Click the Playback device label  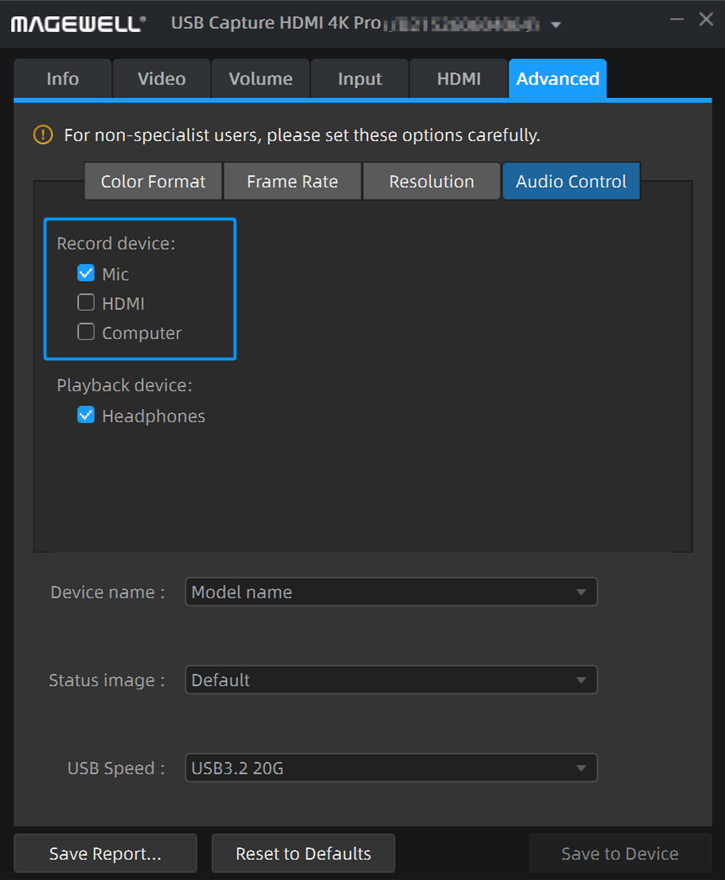coord(124,385)
